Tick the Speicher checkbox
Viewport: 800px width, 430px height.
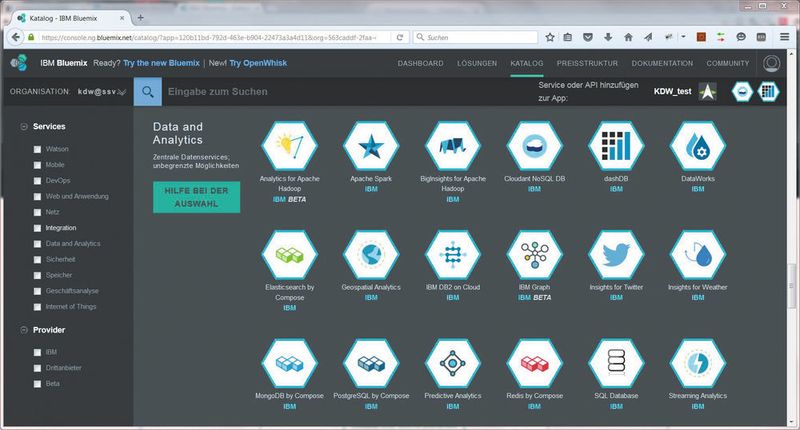coord(37,276)
